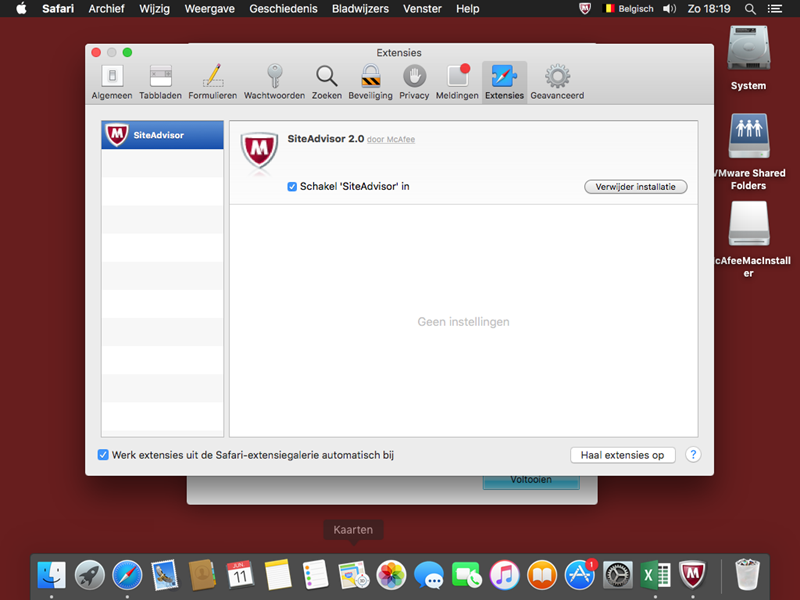Open the Venster menu

pos(422,9)
